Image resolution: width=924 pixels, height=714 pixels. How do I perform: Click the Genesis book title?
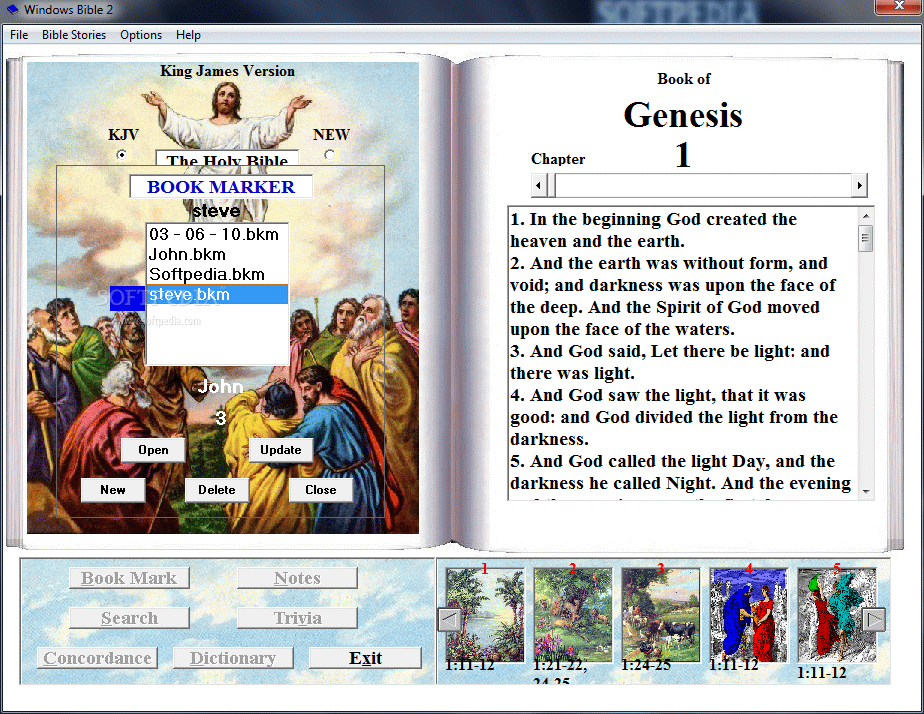[683, 114]
